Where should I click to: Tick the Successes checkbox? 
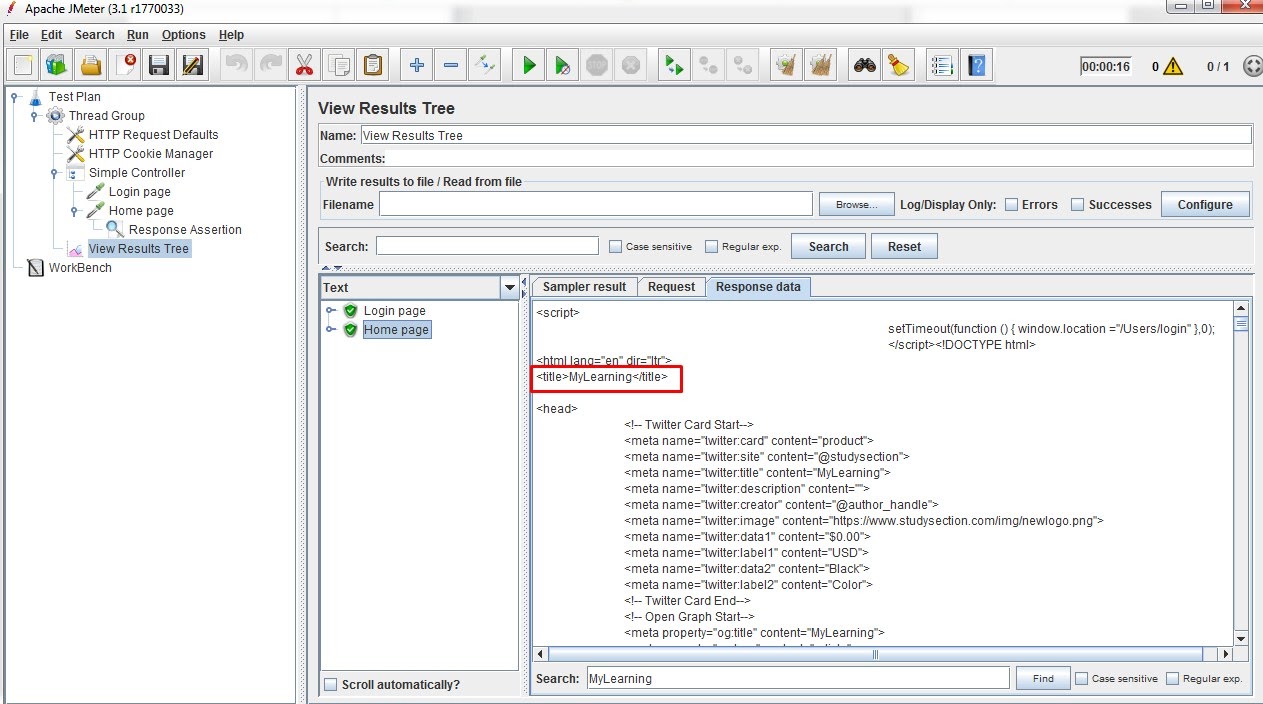click(x=1078, y=204)
